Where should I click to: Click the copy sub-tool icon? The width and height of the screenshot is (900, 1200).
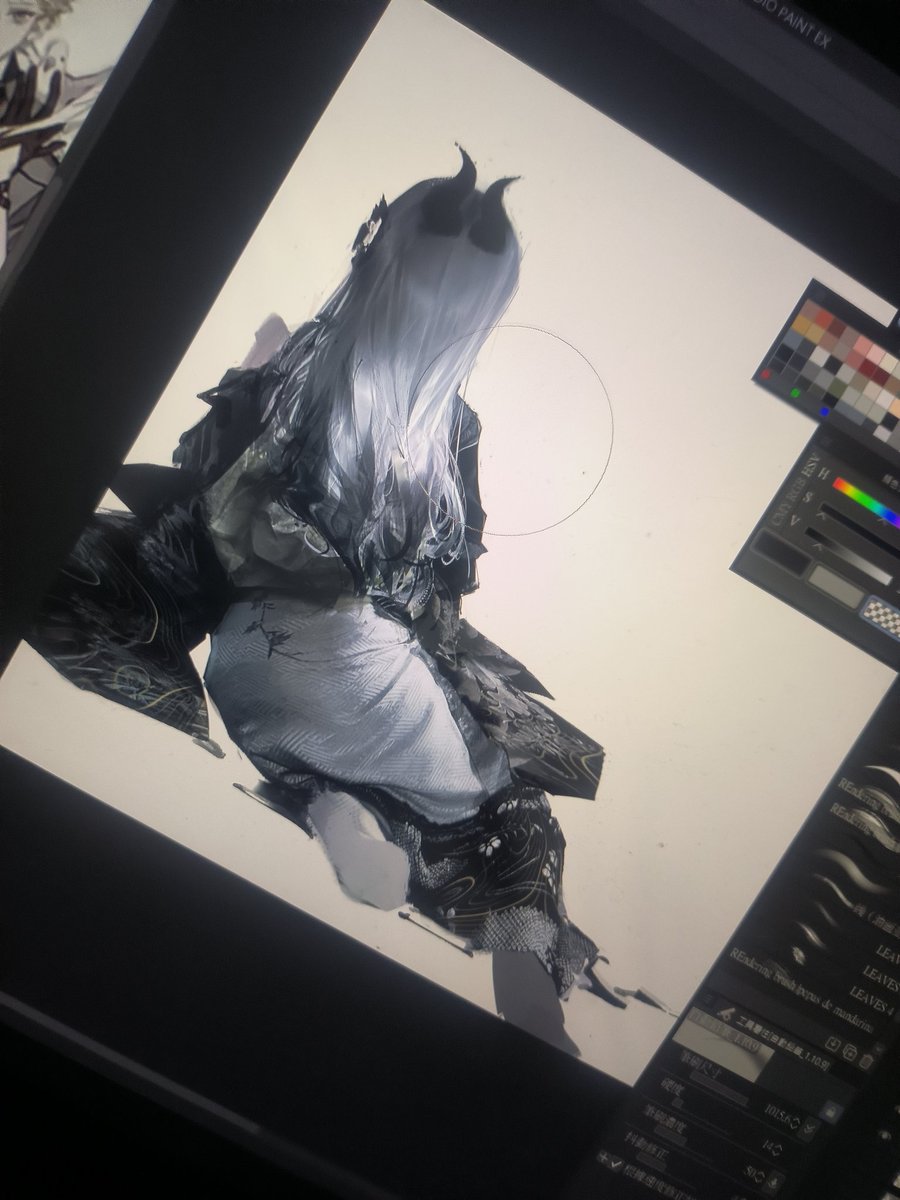click(850, 1053)
